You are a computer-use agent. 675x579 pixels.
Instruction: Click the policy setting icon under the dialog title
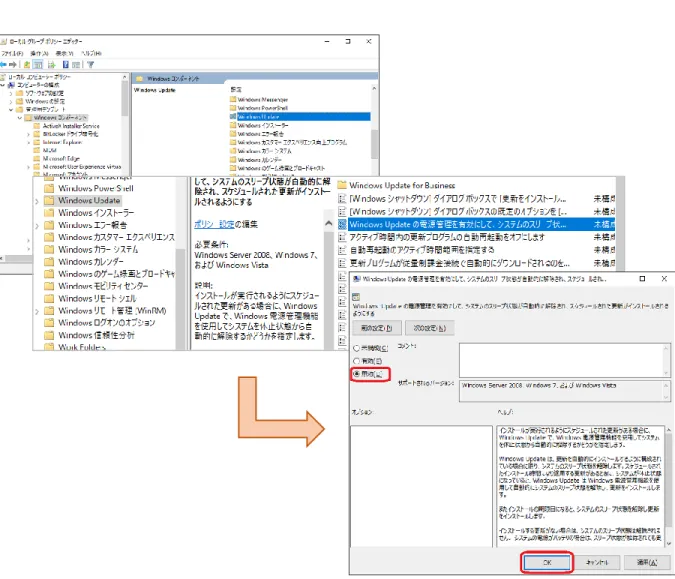[356, 297]
